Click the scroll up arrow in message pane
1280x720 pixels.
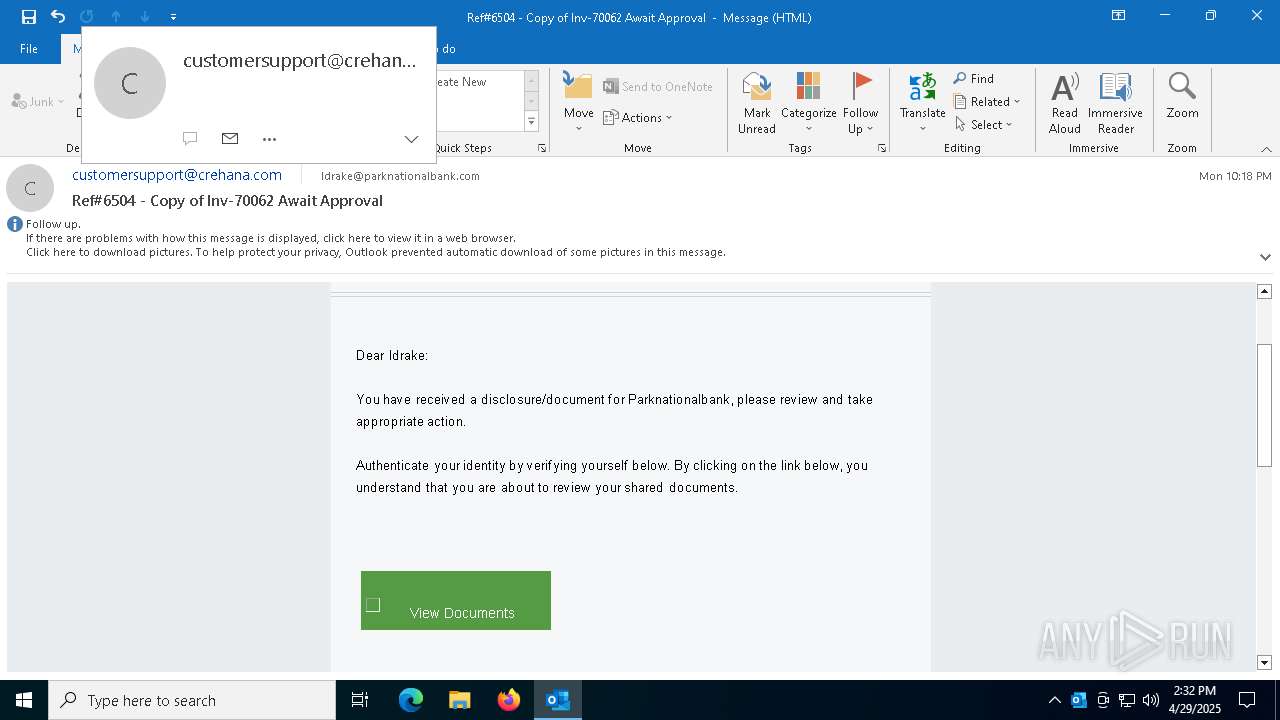(x=1264, y=291)
